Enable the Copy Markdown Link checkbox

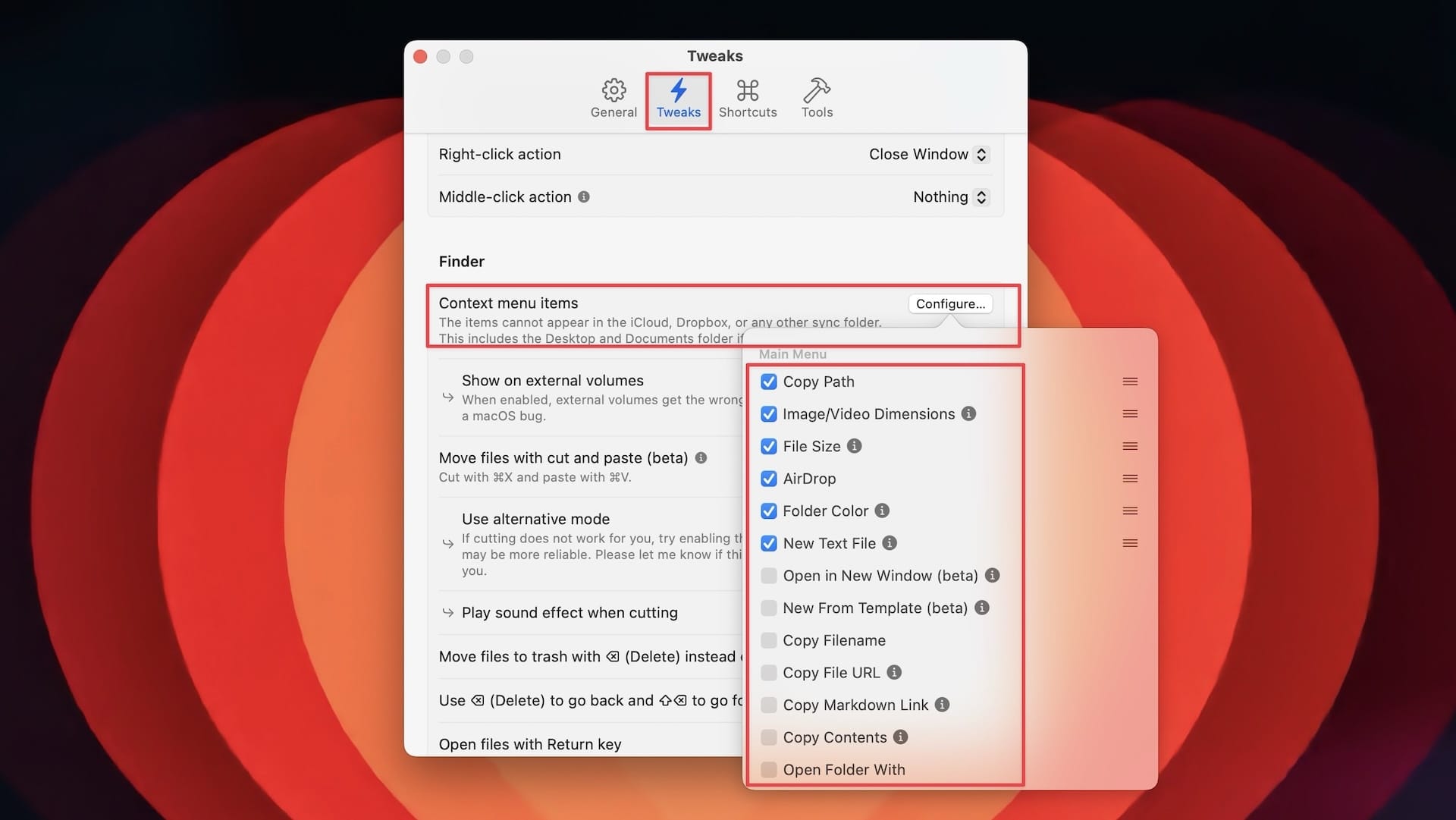(769, 705)
